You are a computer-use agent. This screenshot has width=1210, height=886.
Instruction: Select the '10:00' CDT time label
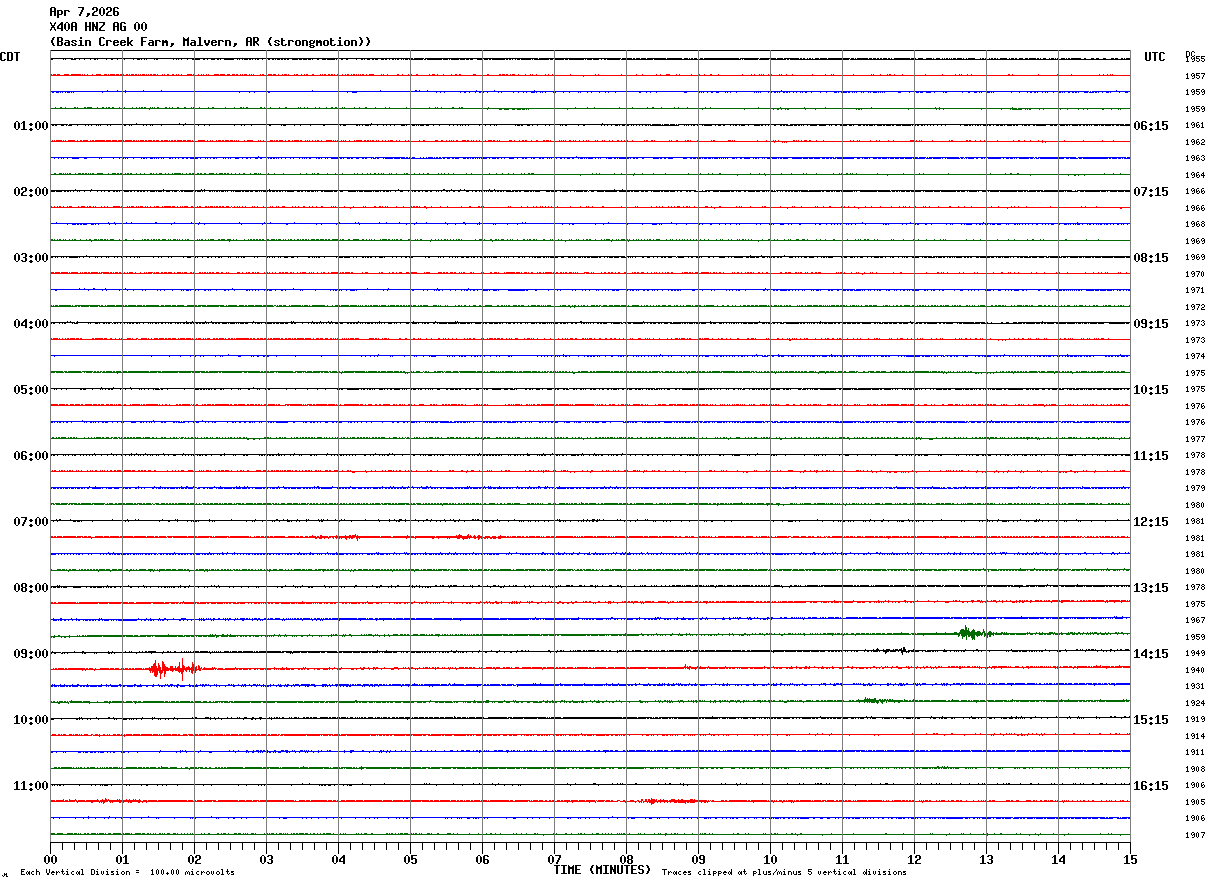pyautogui.click(x=31, y=720)
